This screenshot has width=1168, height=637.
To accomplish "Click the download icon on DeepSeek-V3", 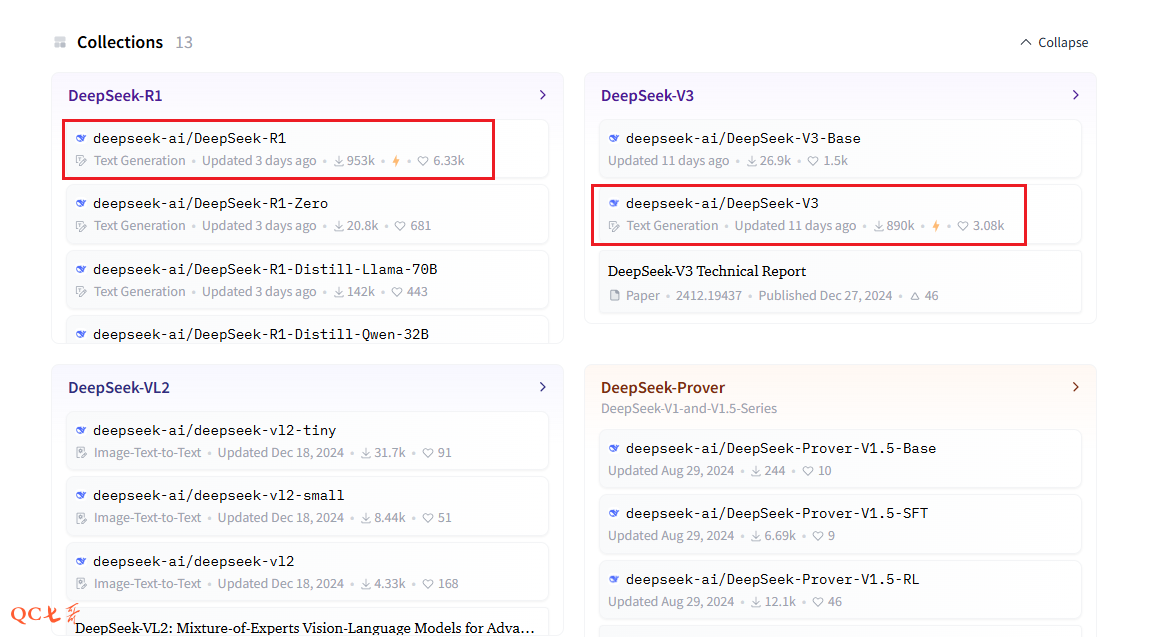I will tap(879, 226).
